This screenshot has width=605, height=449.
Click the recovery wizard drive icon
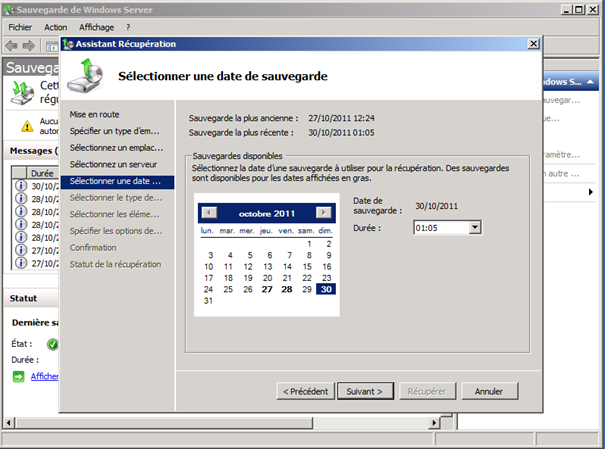pyautogui.click(x=86, y=76)
